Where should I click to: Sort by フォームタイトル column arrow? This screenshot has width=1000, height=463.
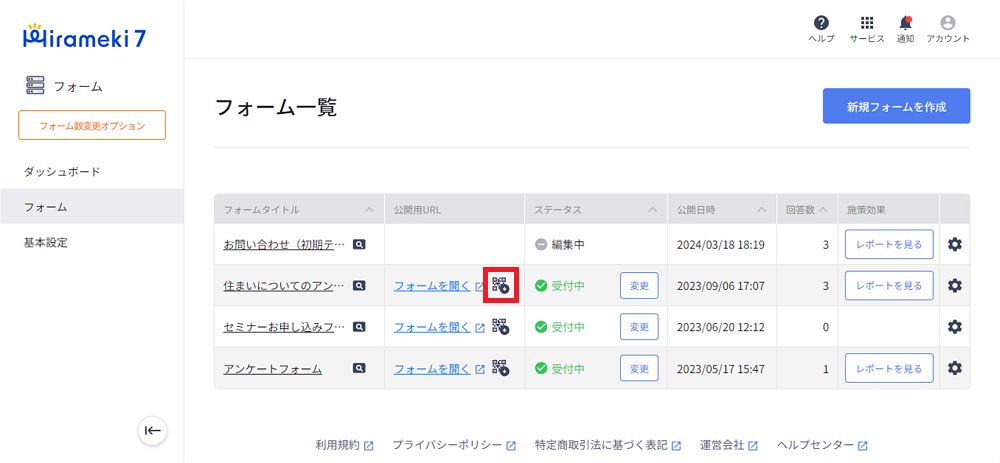[369, 210]
